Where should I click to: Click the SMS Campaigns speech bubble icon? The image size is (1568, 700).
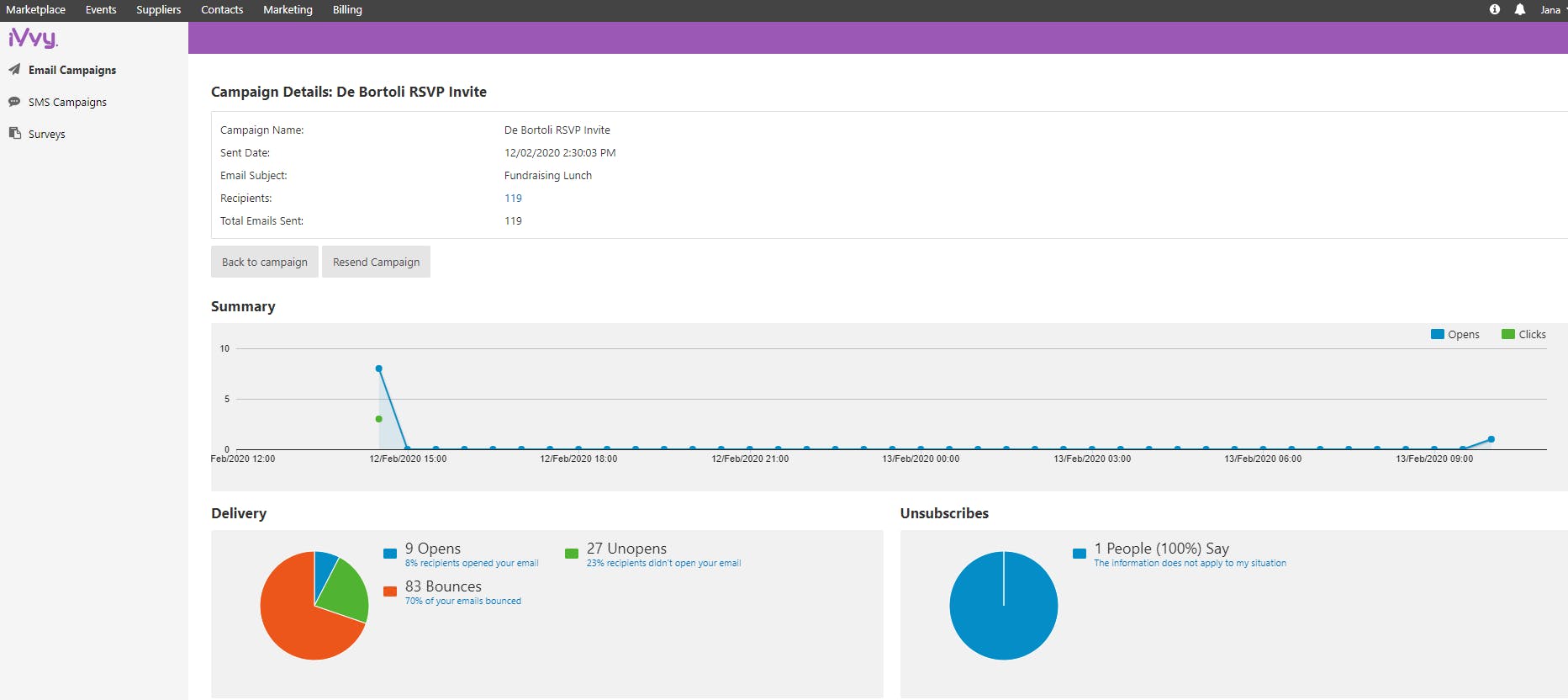[14, 102]
